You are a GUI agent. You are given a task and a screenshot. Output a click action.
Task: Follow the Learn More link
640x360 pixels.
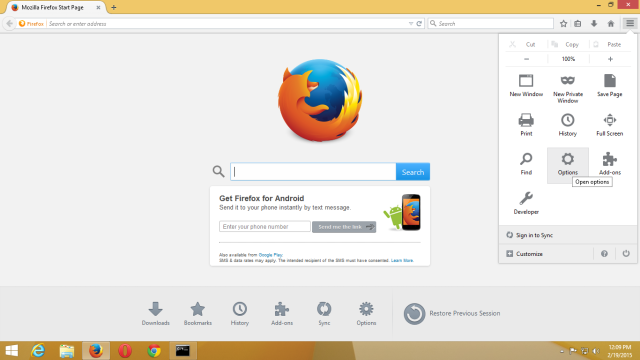(402, 260)
